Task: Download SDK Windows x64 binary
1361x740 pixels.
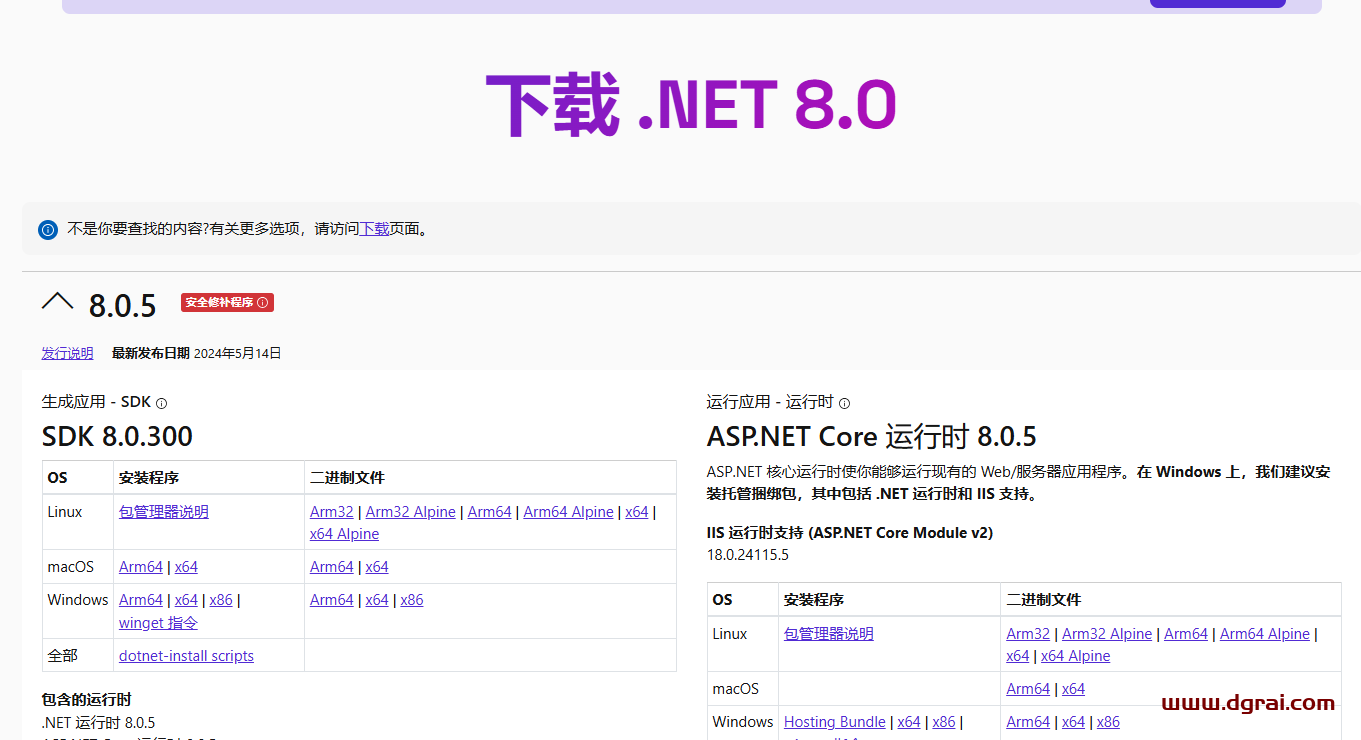Action: click(x=377, y=600)
